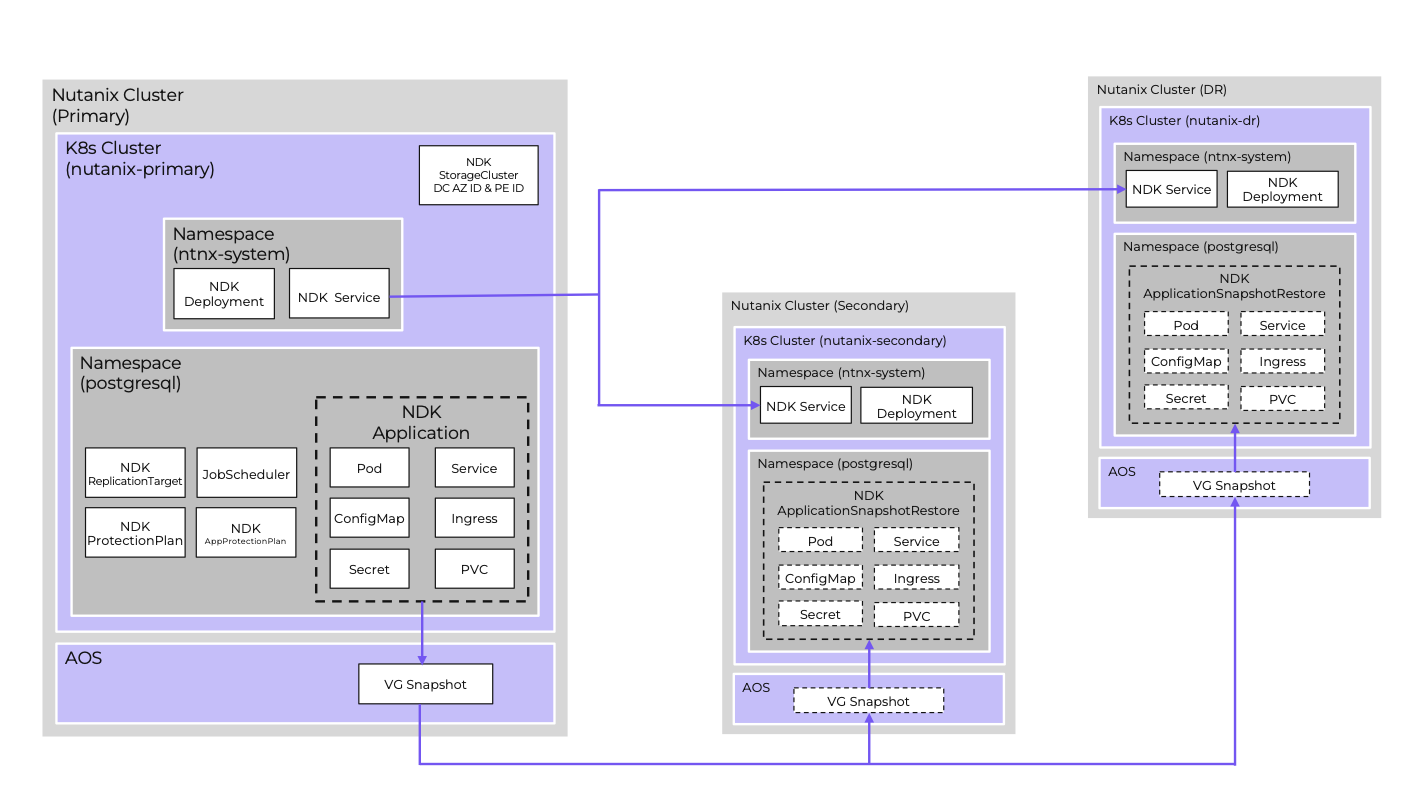
Task: Select the NDK ProtectionPlan box
Action: tap(135, 533)
